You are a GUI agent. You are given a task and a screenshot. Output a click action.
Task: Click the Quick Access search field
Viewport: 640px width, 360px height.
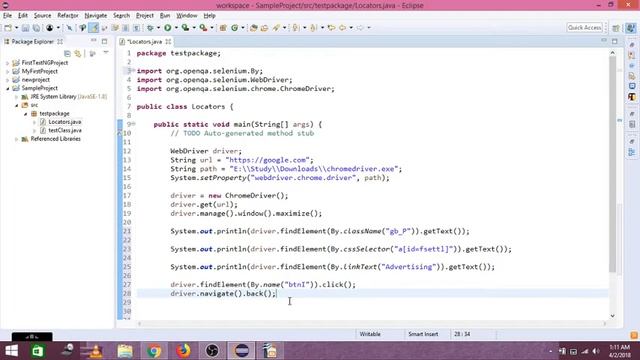[584, 27]
